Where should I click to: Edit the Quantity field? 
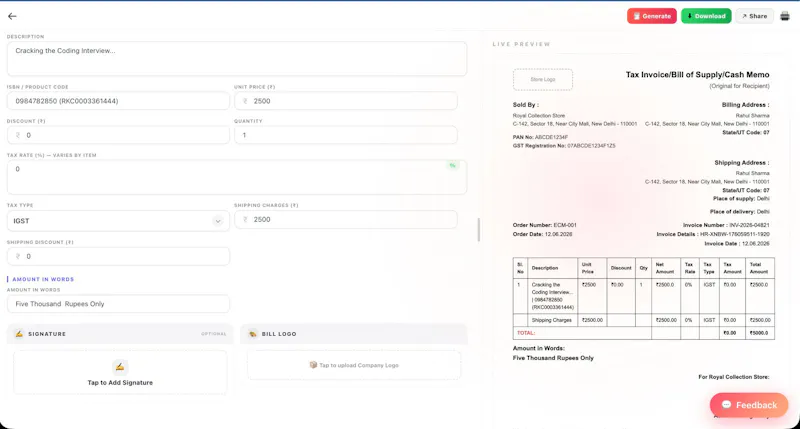(x=345, y=135)
